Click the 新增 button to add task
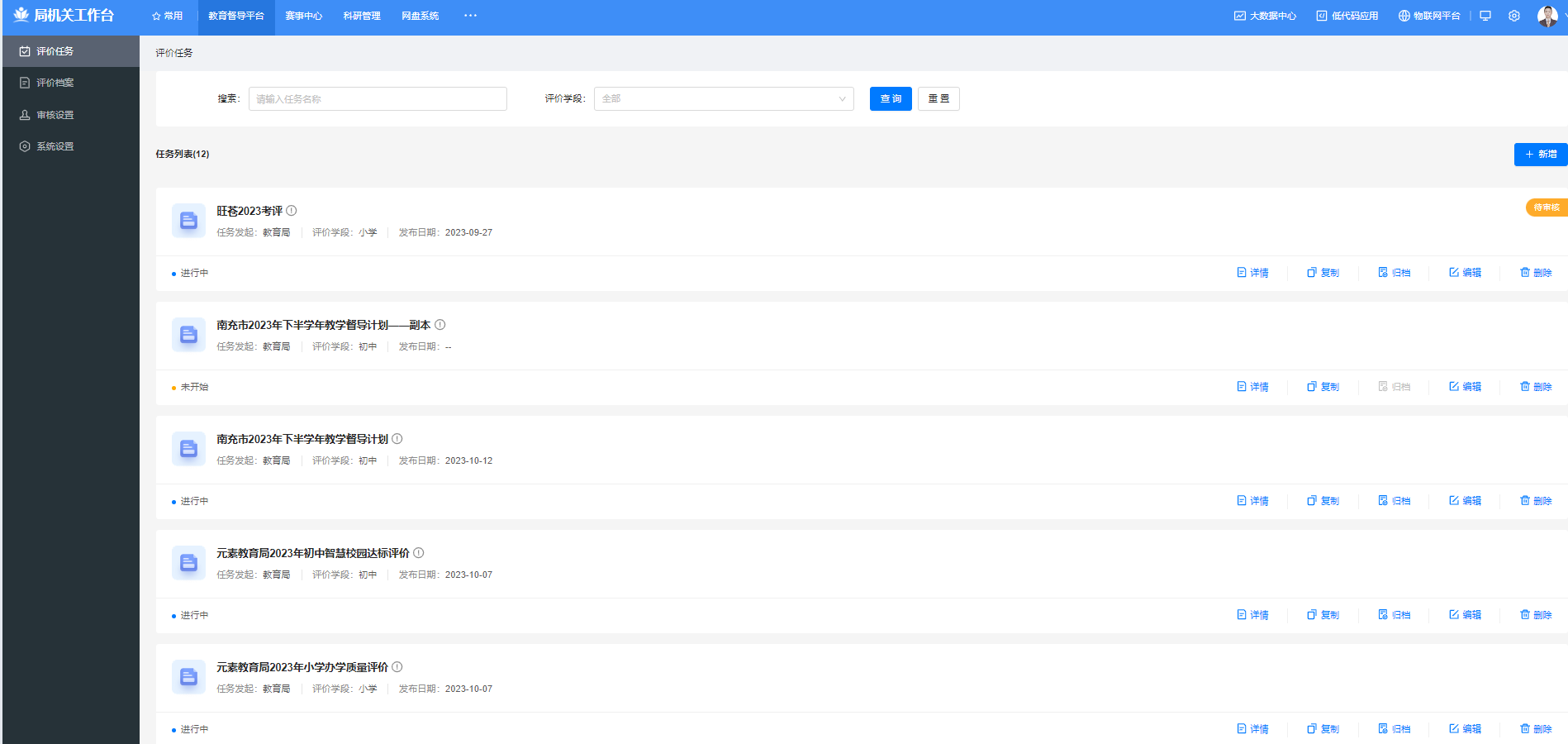The image size is (1568, 744). tap(1540, 155)
